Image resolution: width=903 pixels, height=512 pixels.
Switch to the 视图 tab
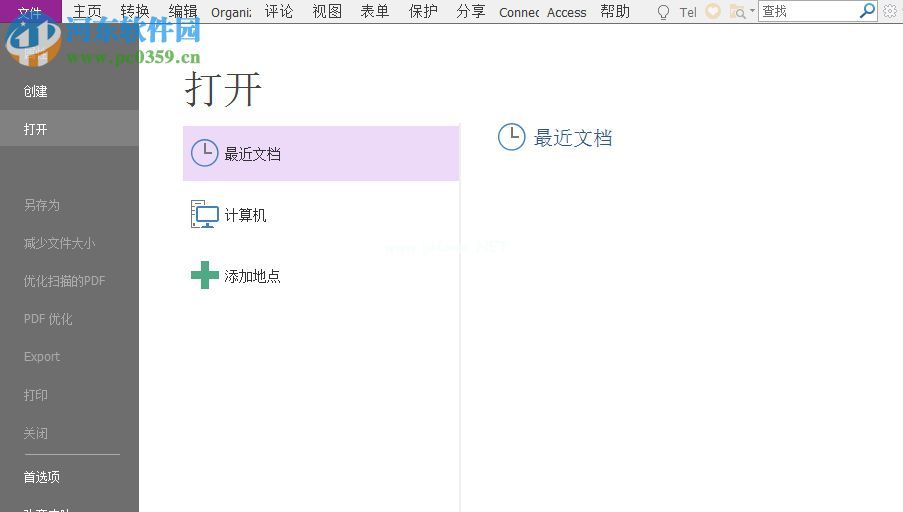(x=327, y=12)
